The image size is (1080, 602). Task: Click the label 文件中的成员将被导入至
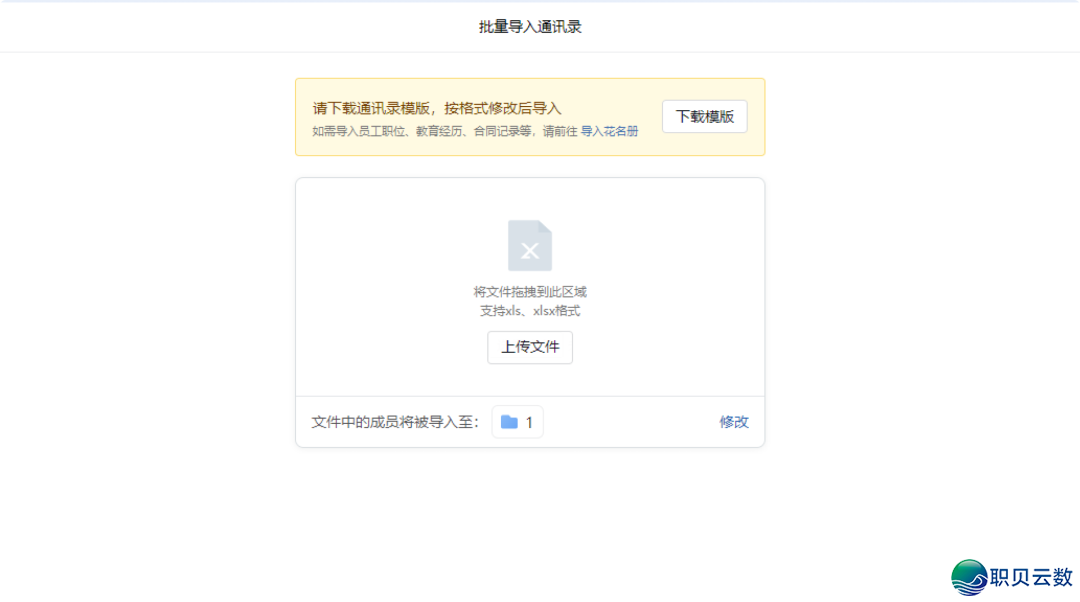pyautogui.click(x=395, y=422)
